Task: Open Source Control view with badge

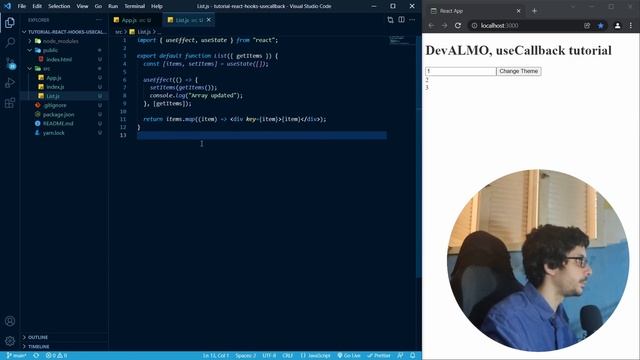Action: (x=10, y=63)
